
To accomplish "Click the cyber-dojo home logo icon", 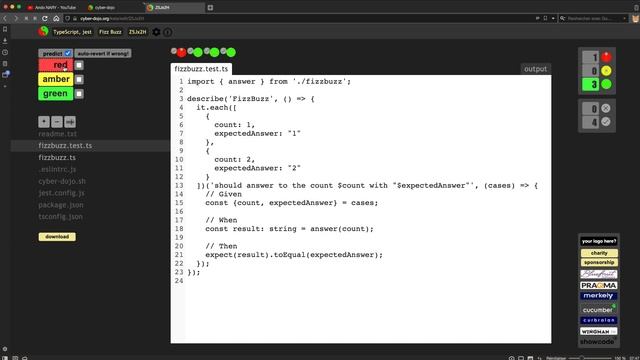I will coord(43,31).
